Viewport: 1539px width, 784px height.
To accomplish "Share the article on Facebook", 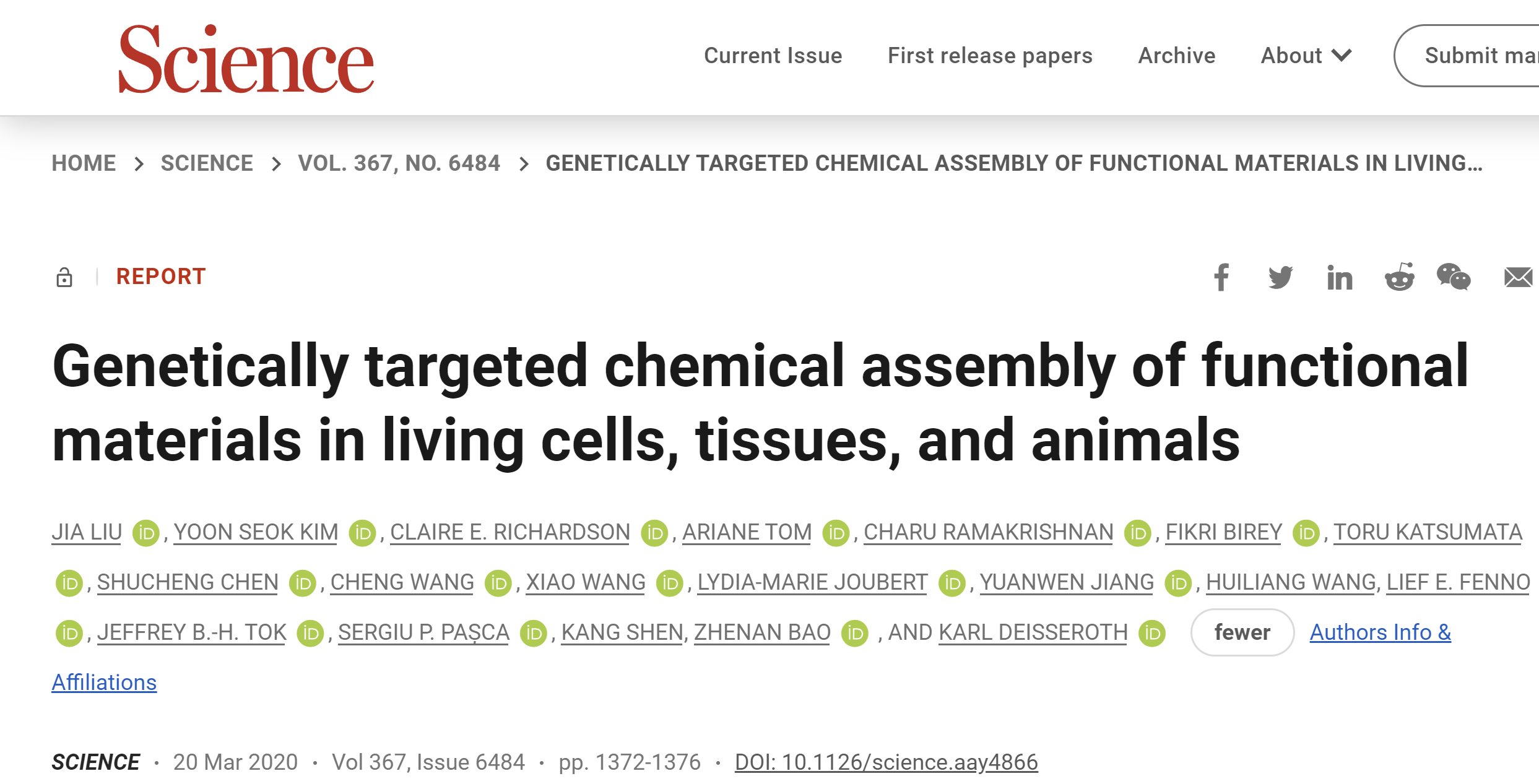I will coord(1221,277).
